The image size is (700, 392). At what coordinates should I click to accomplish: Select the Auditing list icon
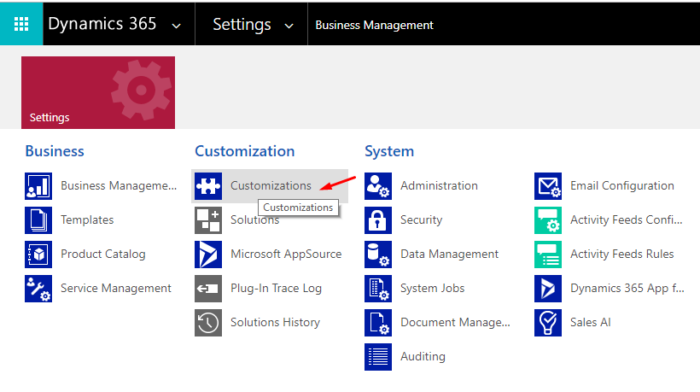point(378,357)
